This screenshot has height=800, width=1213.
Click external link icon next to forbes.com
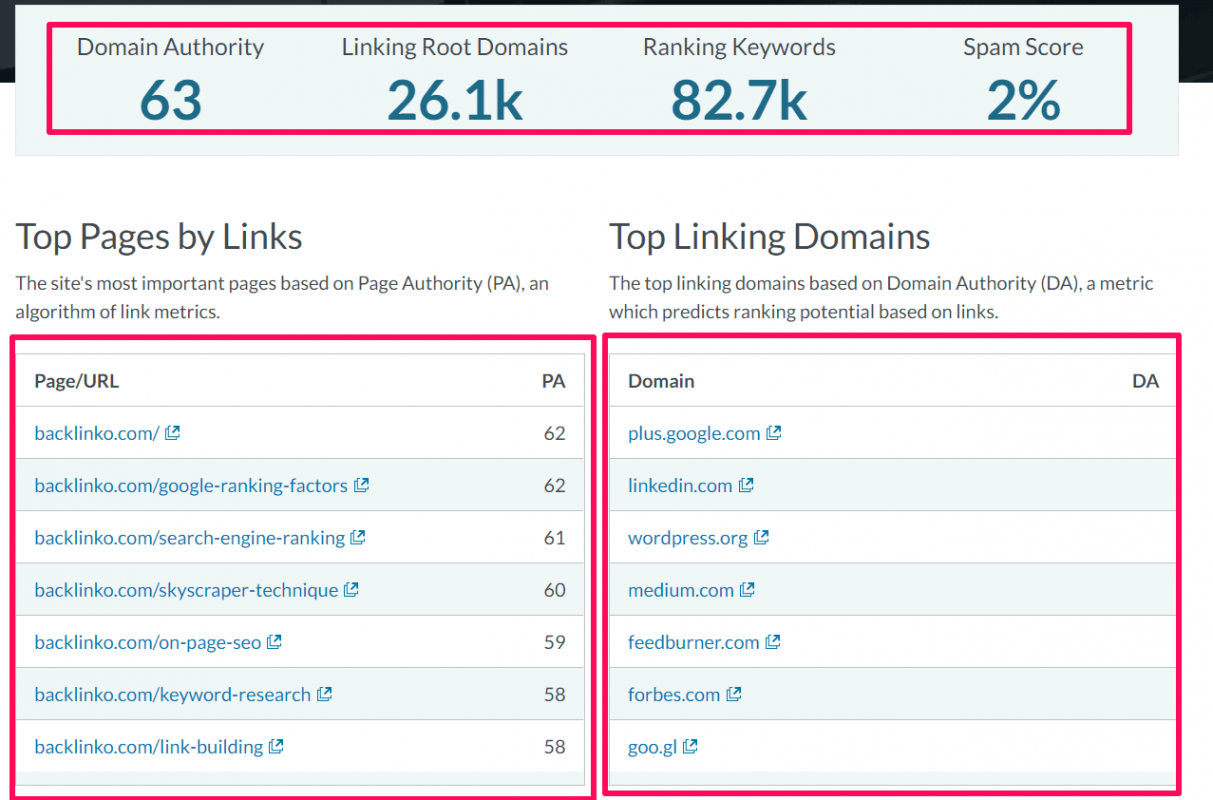(x=733, y=694)
